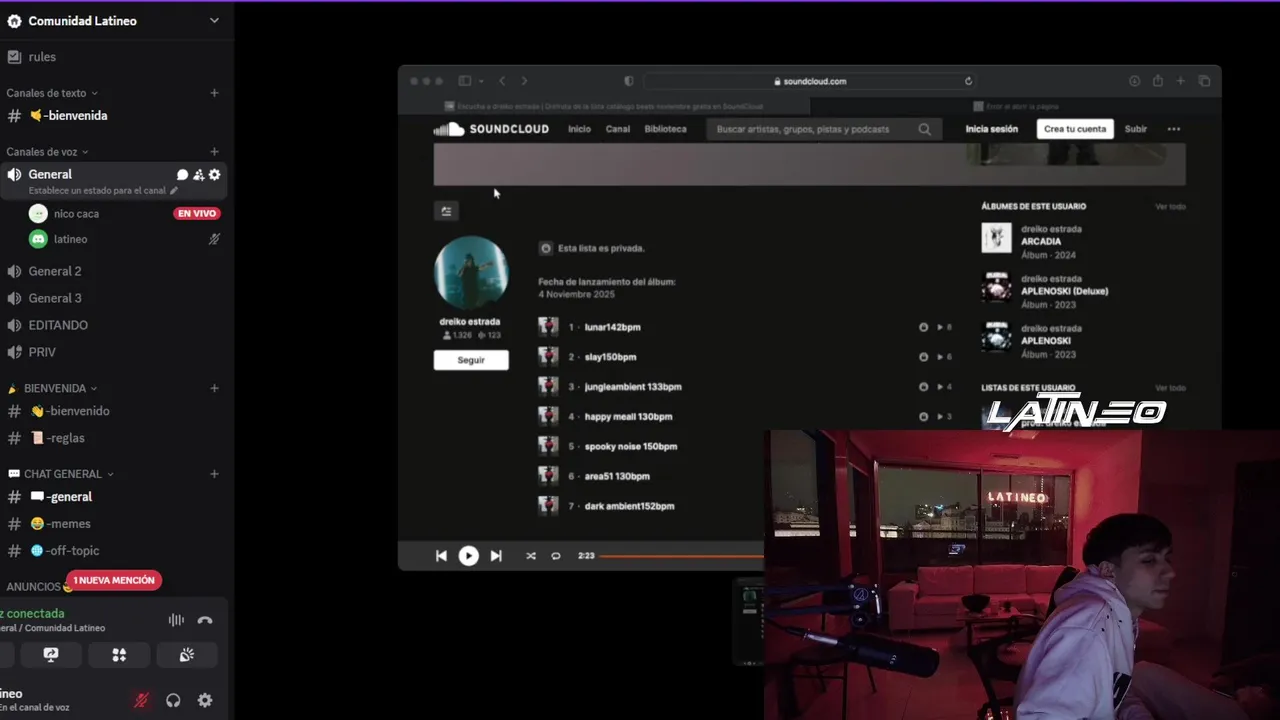Go forward in Safari browser
This screenshot has width=1280, height=720.
coord(524,81)
